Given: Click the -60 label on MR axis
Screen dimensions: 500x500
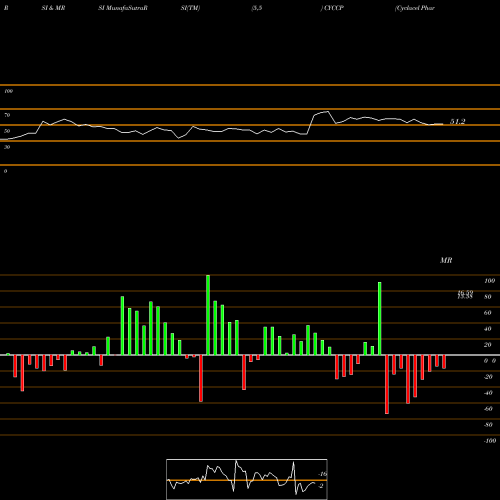Looking at the screenshot, I should (x=488, y=409).
